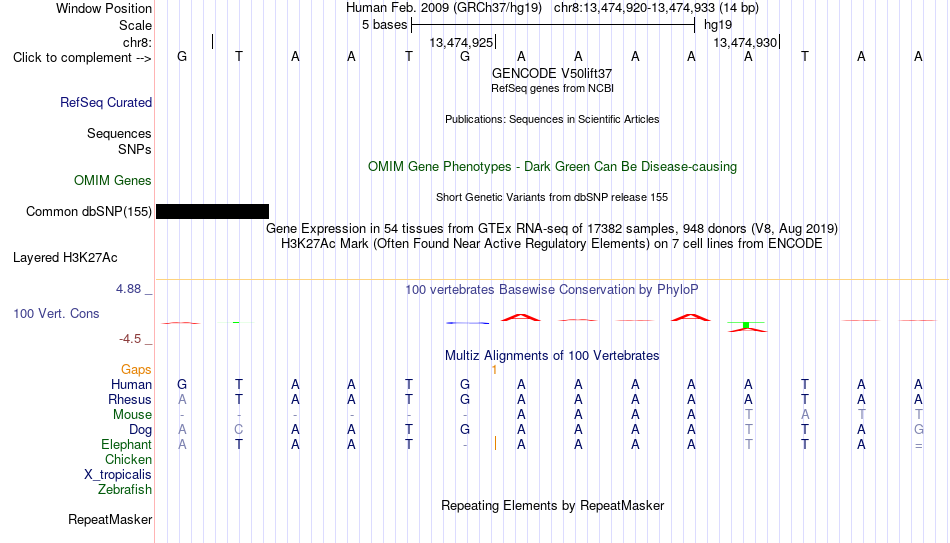Click 'Multiz Alignments of 100 Vertebrates' title
This screenshot has height=543, width=950.
coord(552,356)
